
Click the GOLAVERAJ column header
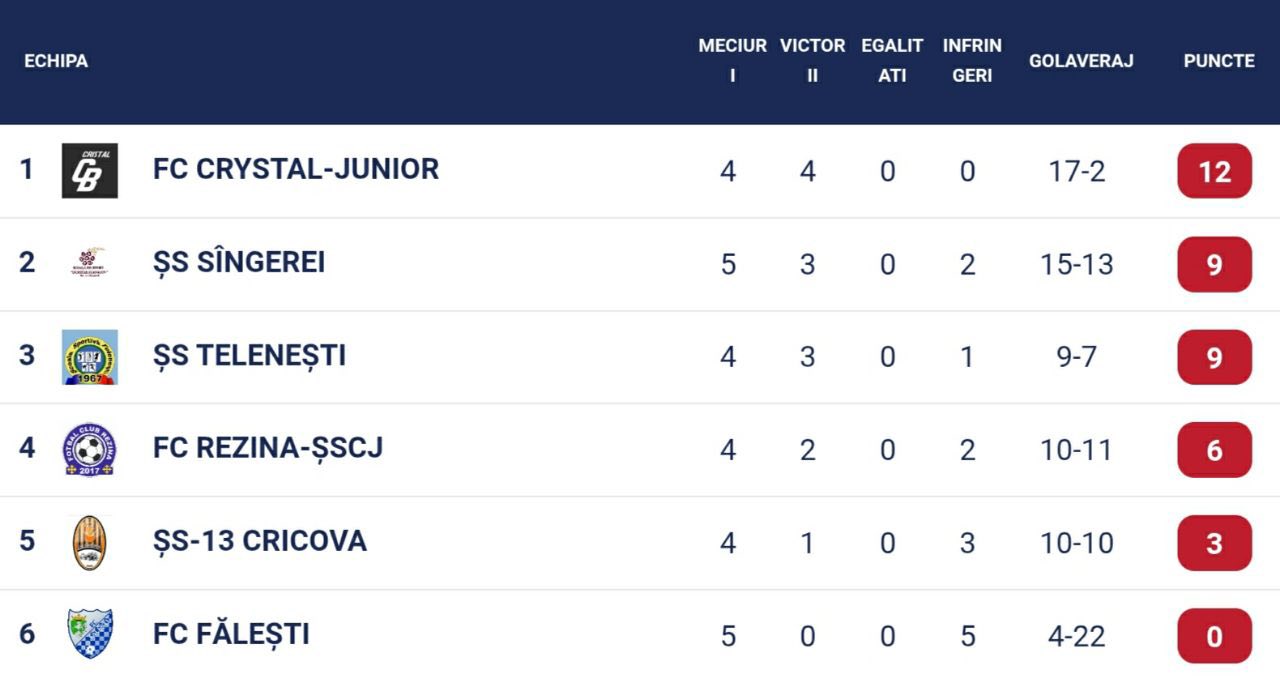(x=1081, y=61)
